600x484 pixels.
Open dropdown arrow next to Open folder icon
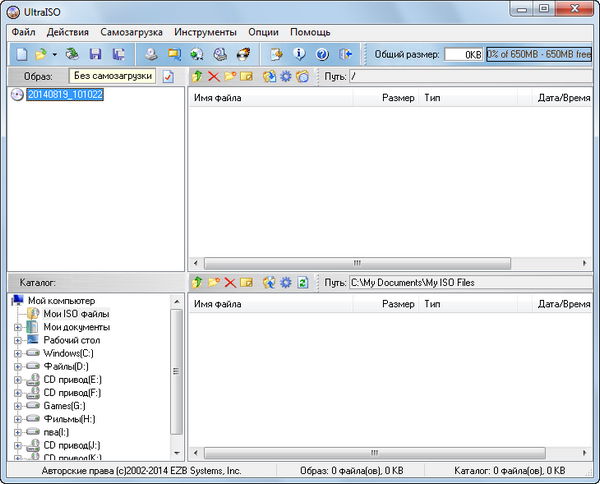[54, 55]
